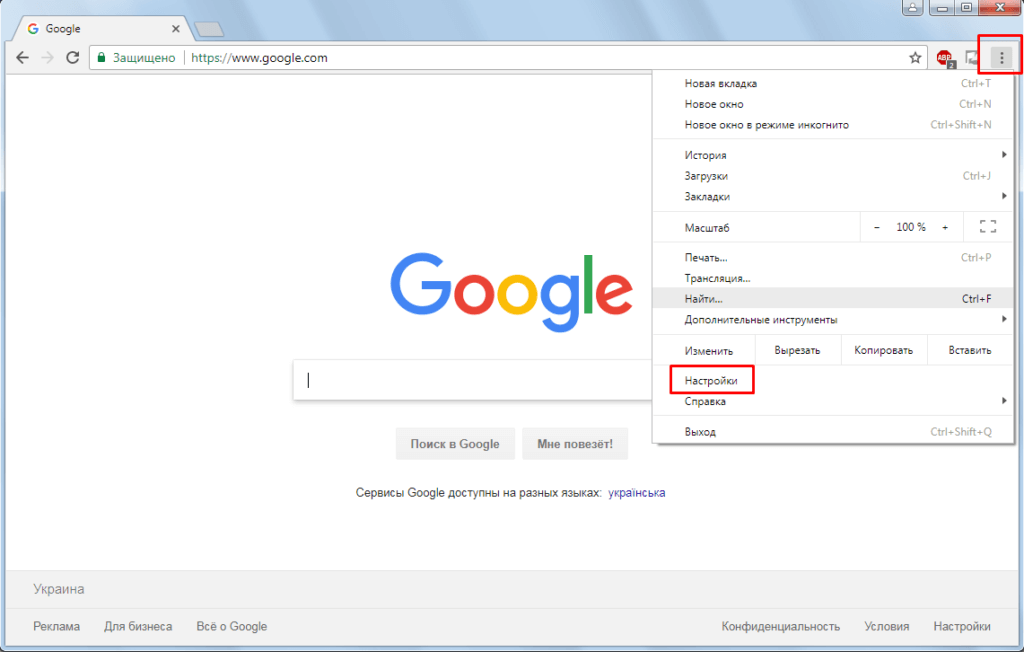The height and width of the screenshot is (652, 1024).
Task: Click the browser forward arrow
Action: click(47, 57)
